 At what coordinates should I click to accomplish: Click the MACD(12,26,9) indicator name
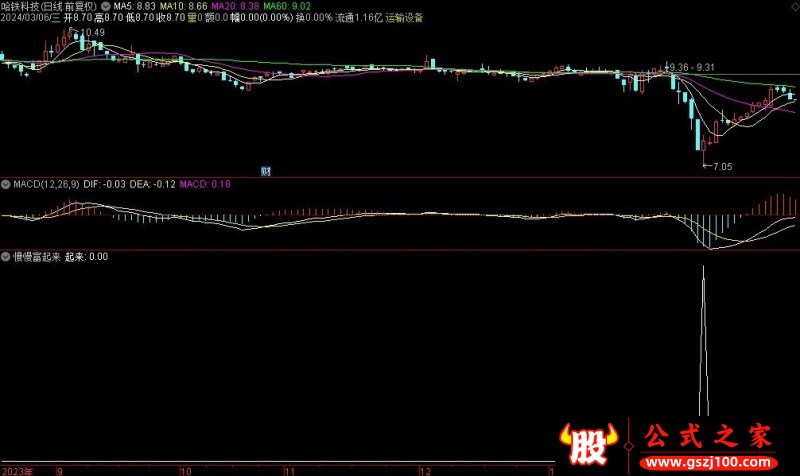click(42, 184)
